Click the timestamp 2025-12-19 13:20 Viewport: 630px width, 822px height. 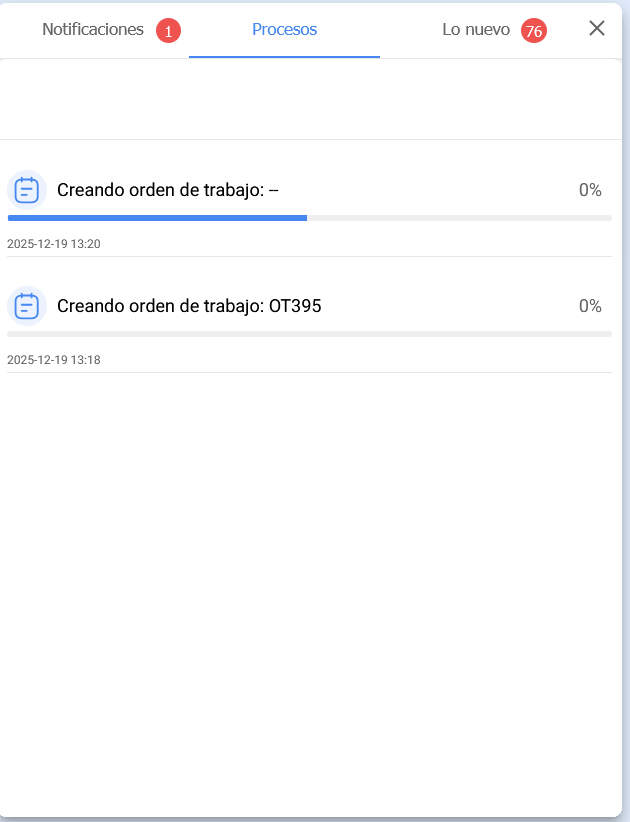54,244
